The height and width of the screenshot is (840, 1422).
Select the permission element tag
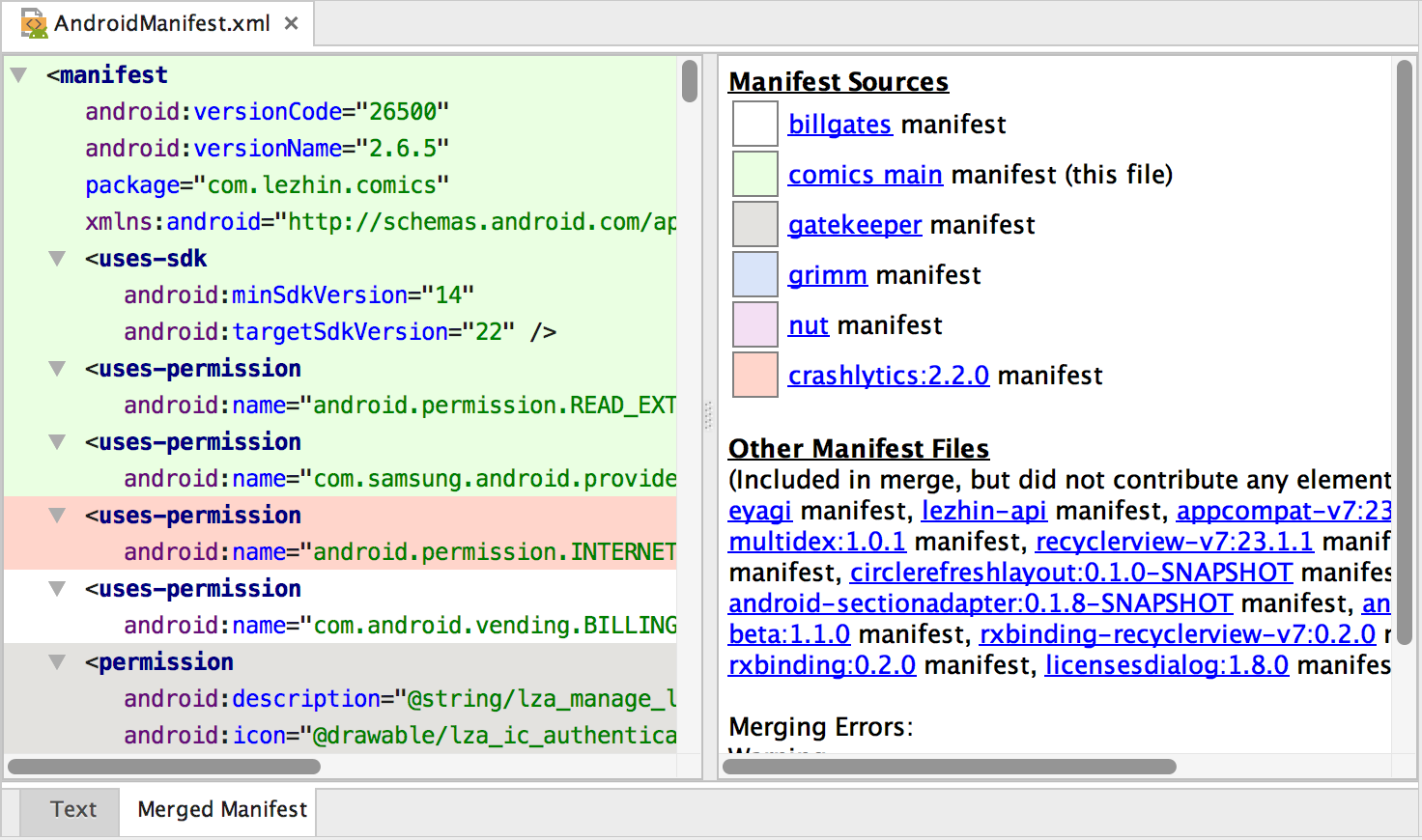pyautogui.click(x=159, y=661)
